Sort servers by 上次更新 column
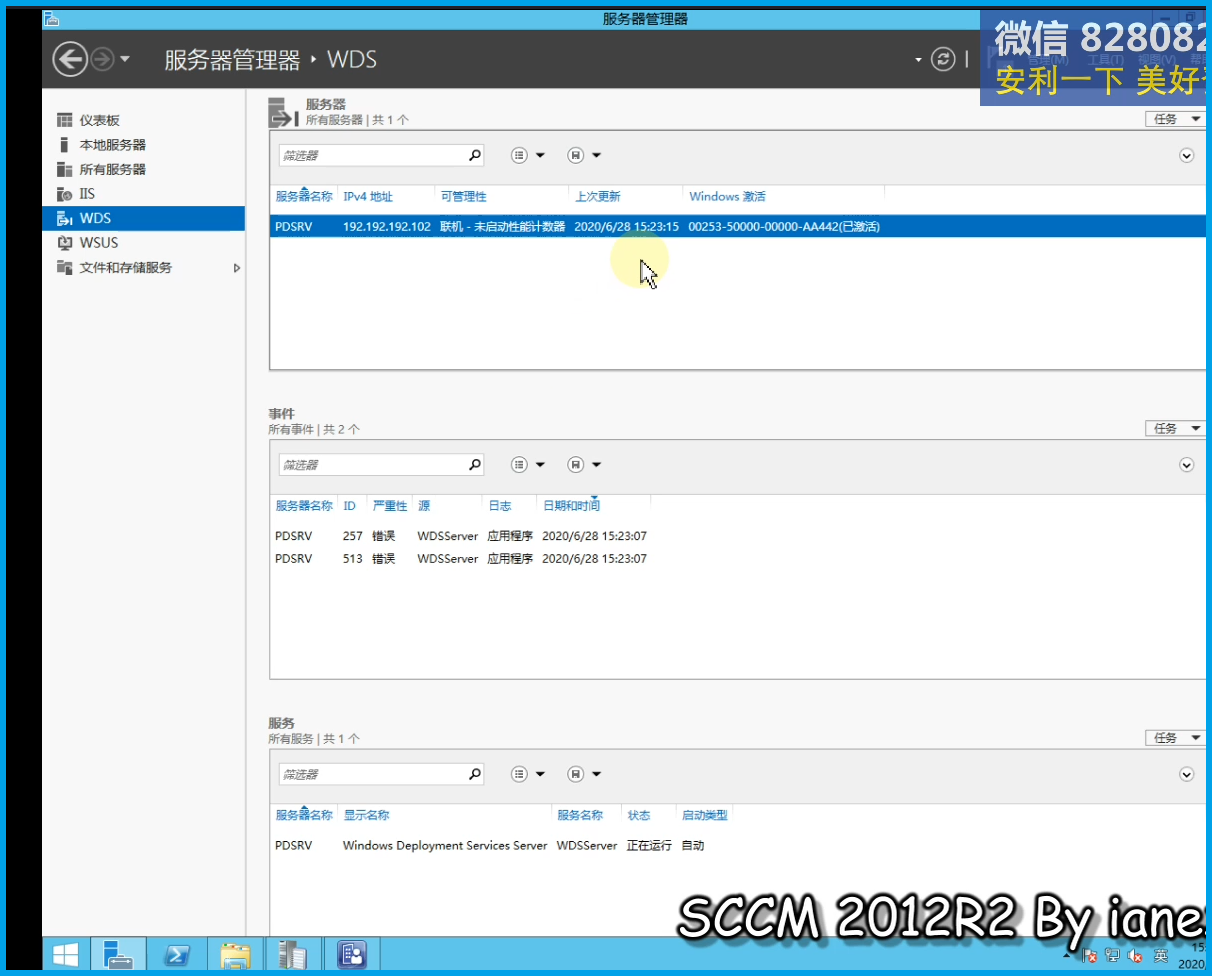 tap(598, 197)
